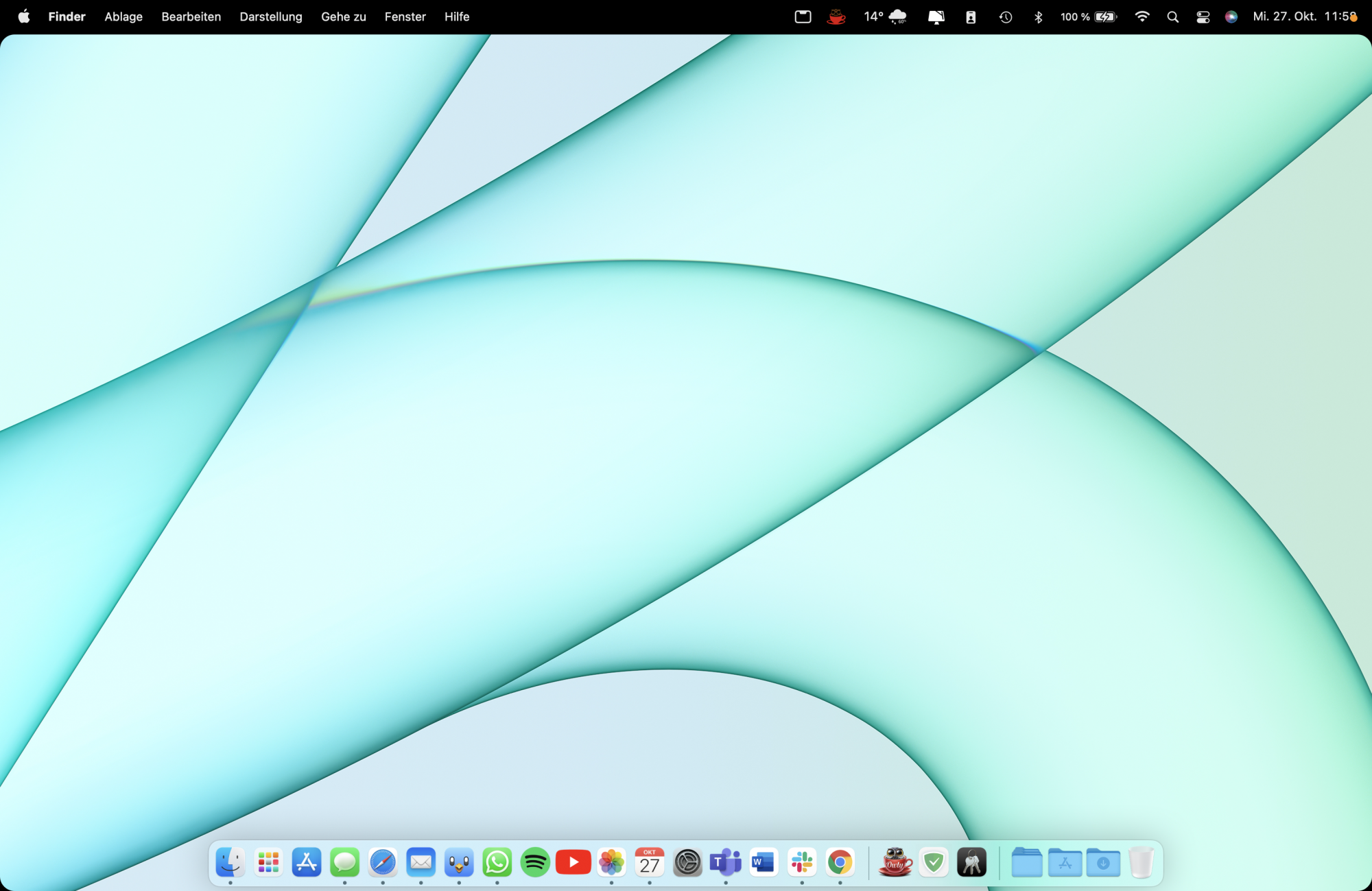Open Microsoft Teams in the Dock
The width and height of the screenshot is (1372, 891).
725,862
